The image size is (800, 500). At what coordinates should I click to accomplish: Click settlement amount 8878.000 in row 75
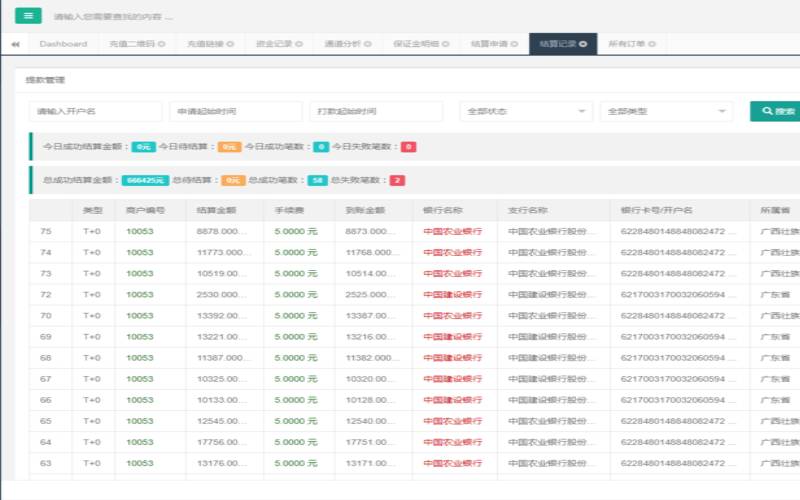pyautogui.click(x=221, y=231)
